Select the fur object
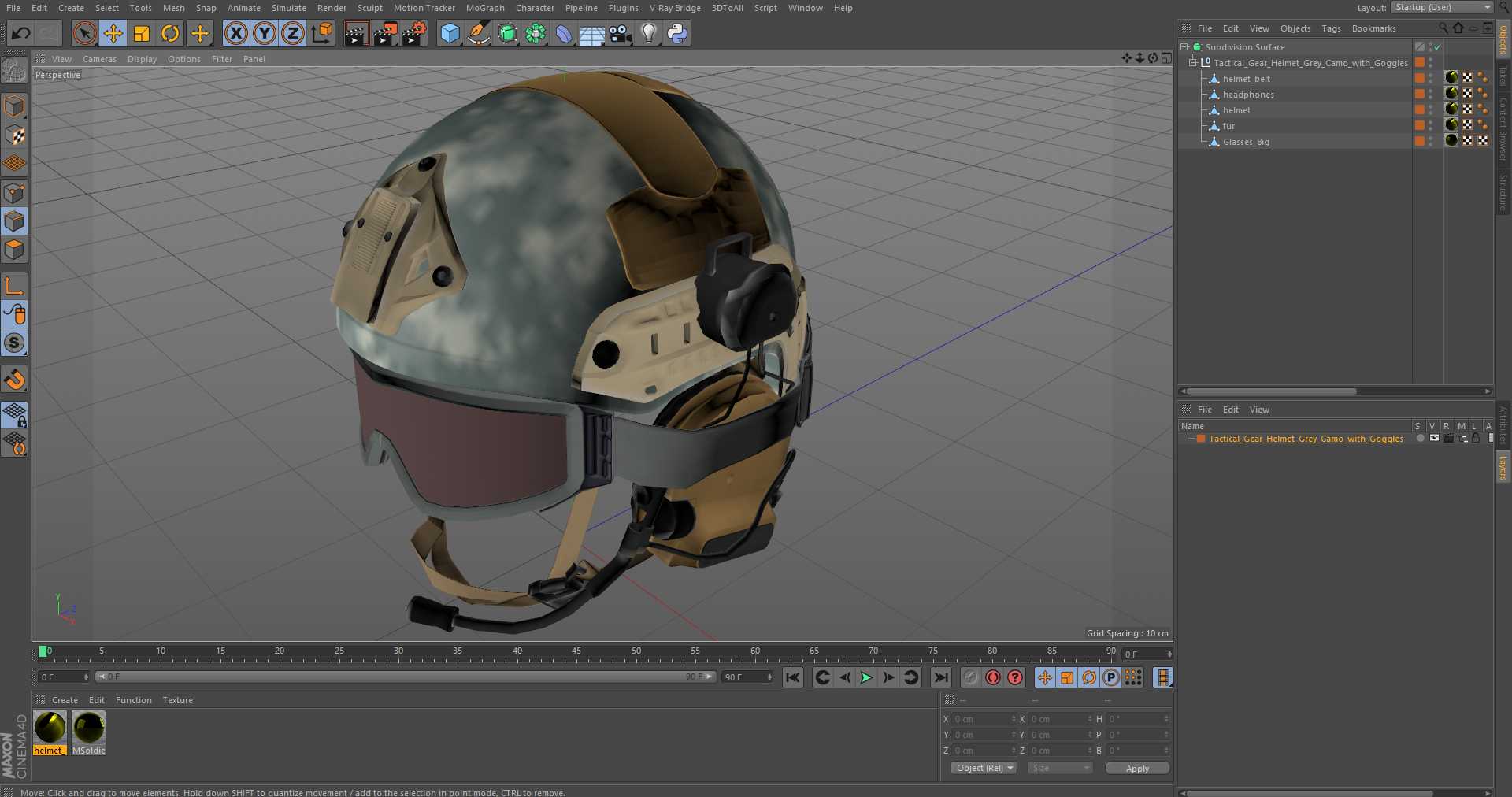 pyautogui.click(x=1228, y=126)
